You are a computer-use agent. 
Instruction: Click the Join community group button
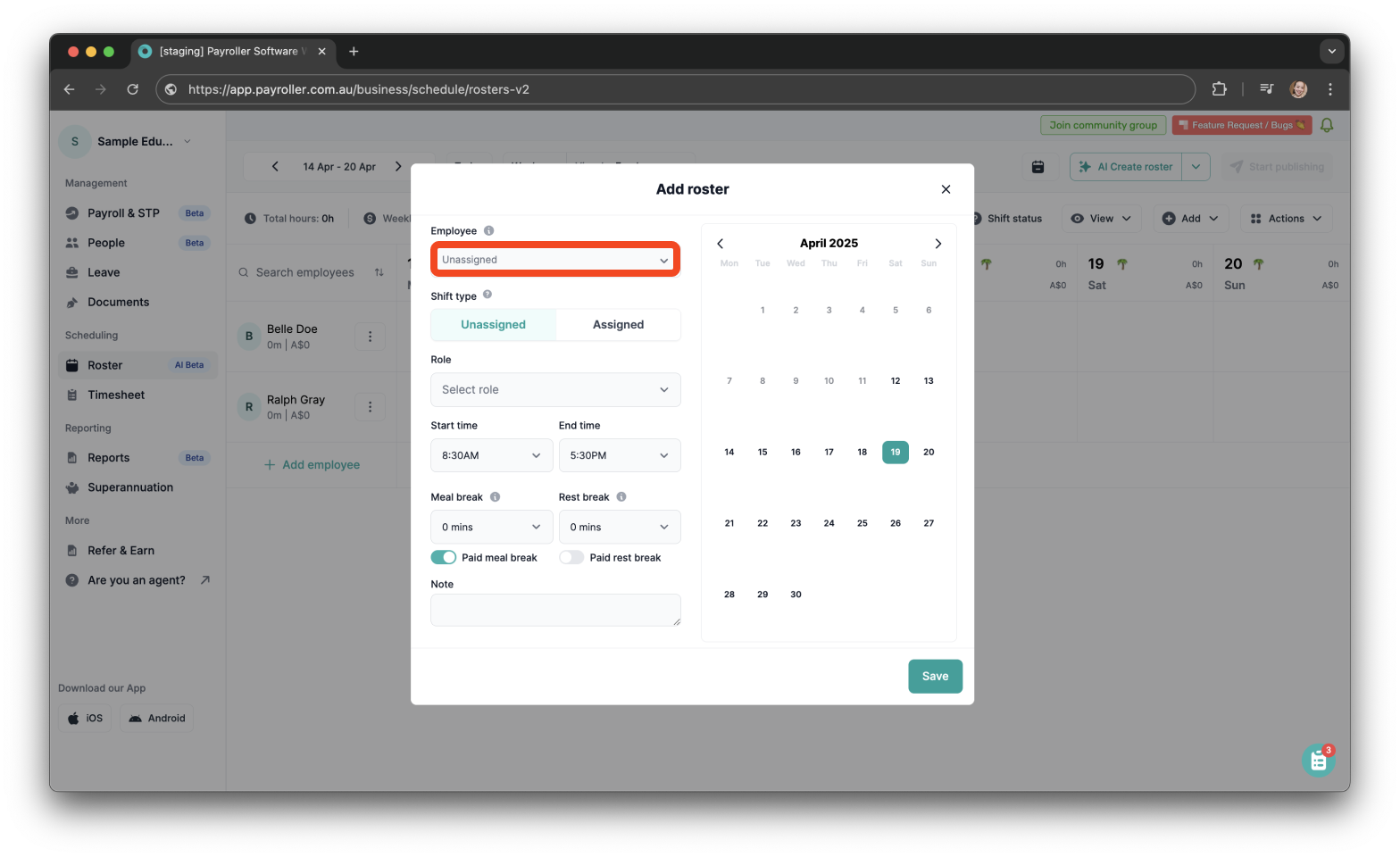[1103, 125]
